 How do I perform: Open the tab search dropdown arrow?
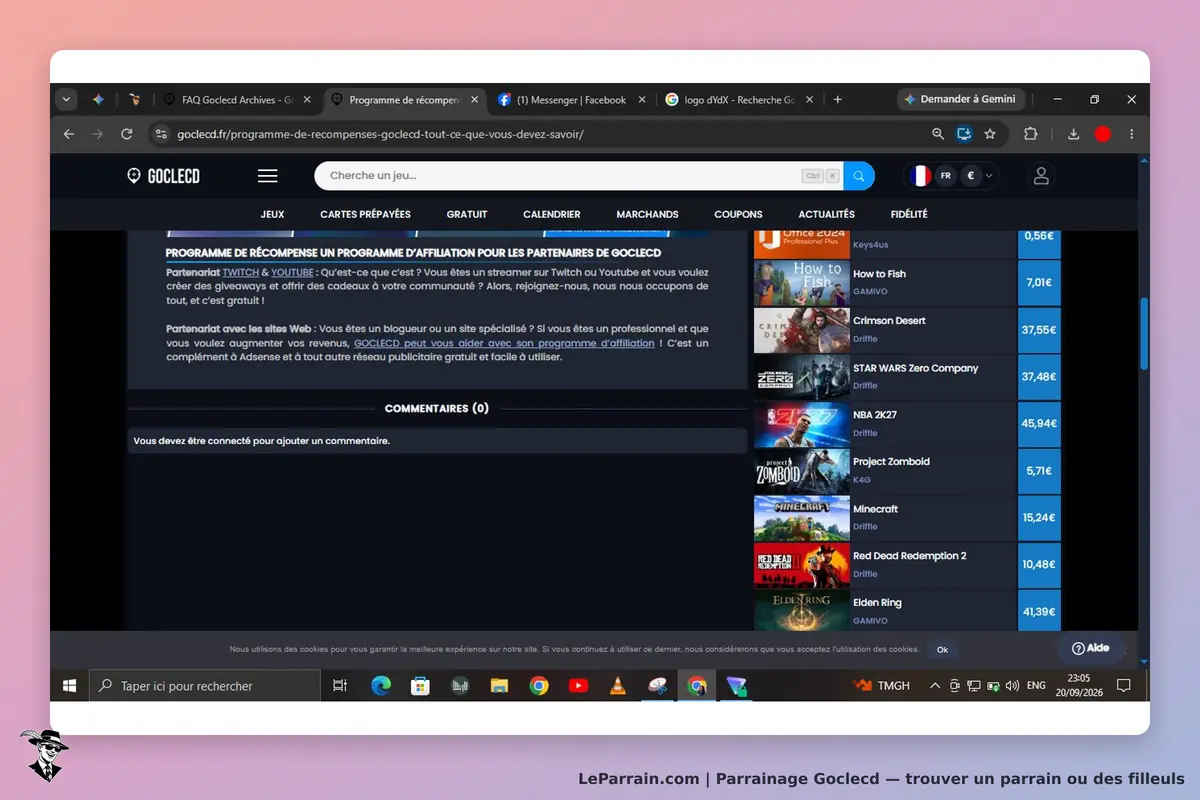tap(66, 100)
